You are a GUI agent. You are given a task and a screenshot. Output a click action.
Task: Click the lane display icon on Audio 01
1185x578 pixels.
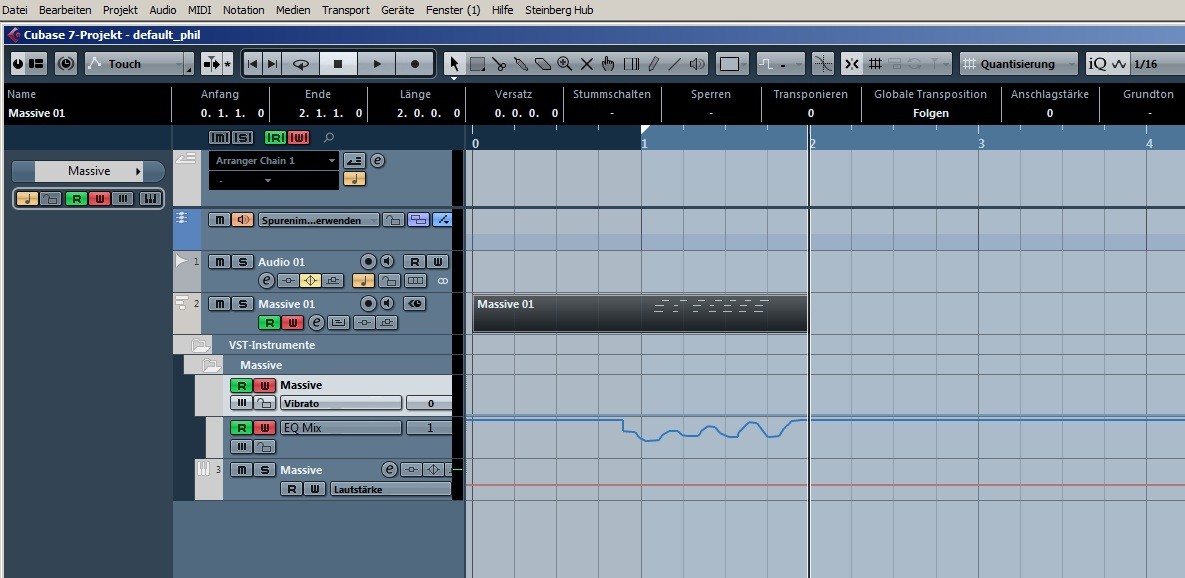click(416, 281)
